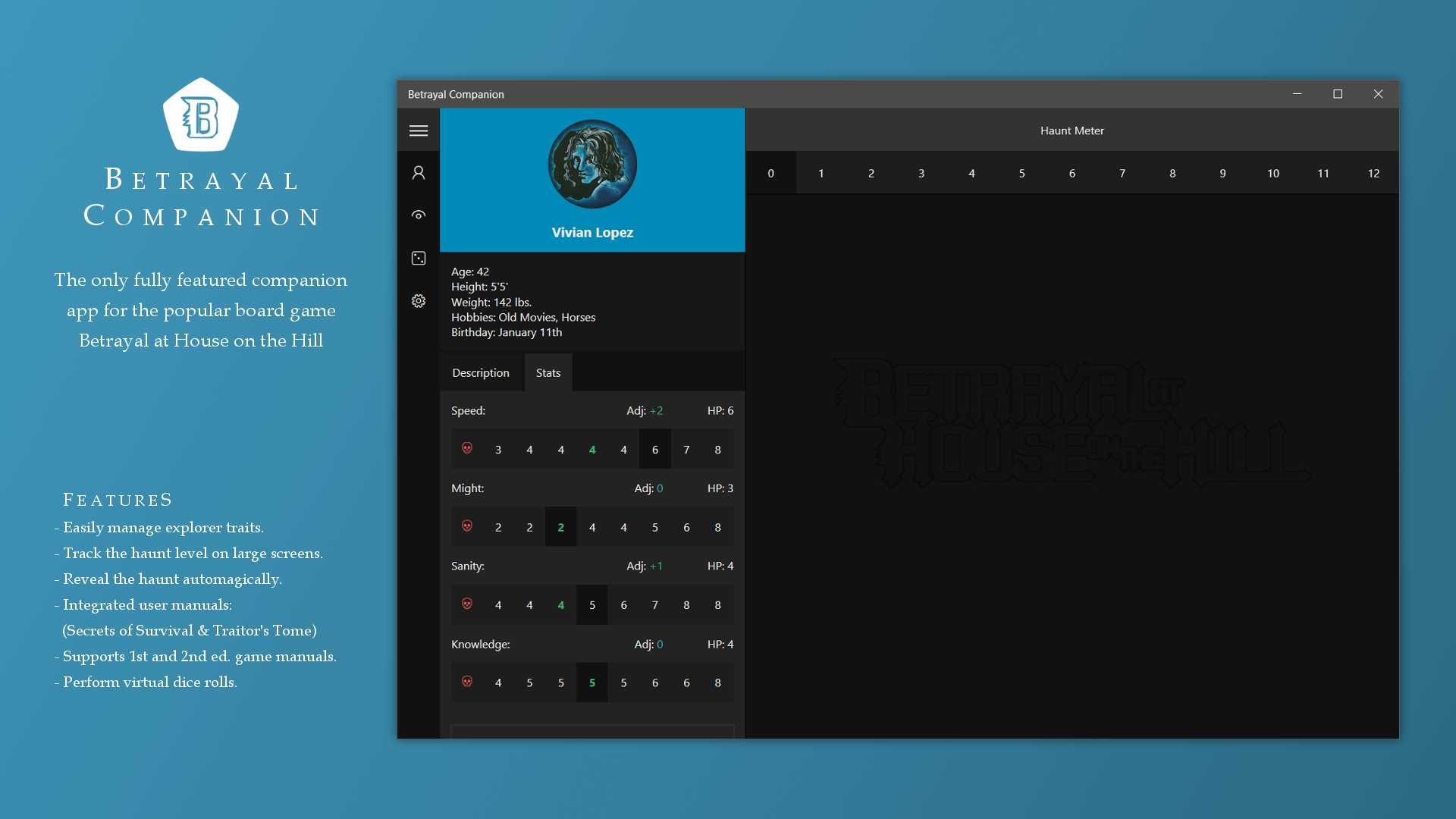Open the dice roll page icon
1456x819 pixels.
tap(419, 259)
